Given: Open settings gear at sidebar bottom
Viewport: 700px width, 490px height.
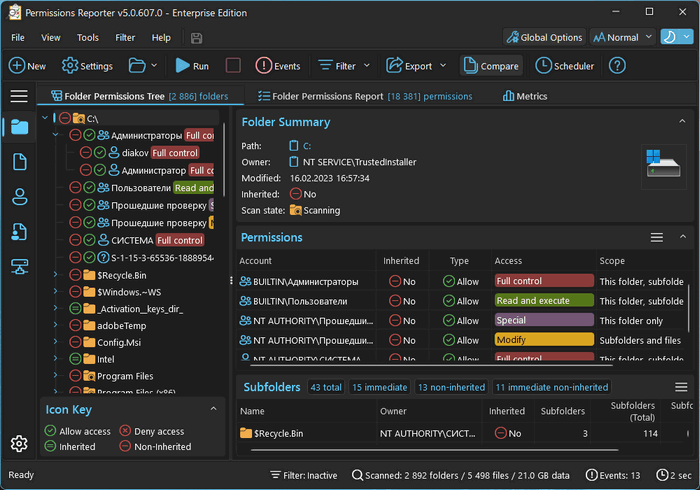Looking at the screenshot, I should (x=19, y=444).
